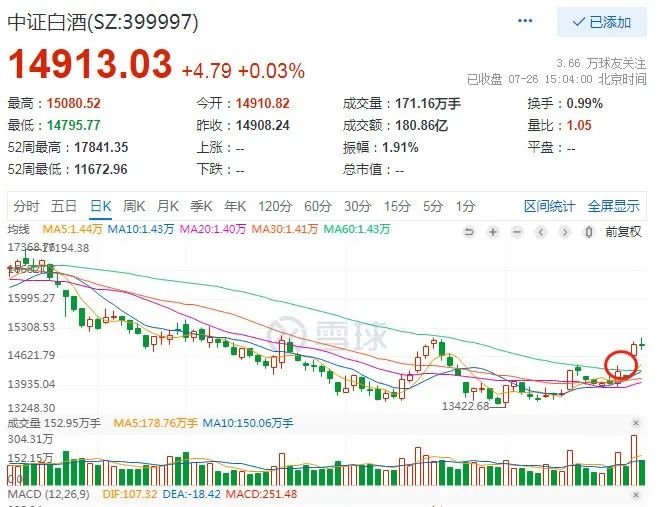Image resolution: width=665 pixels, height=507 pixels.
Task: Click the 量比 value 1.05
Action: tap(579, 125)
